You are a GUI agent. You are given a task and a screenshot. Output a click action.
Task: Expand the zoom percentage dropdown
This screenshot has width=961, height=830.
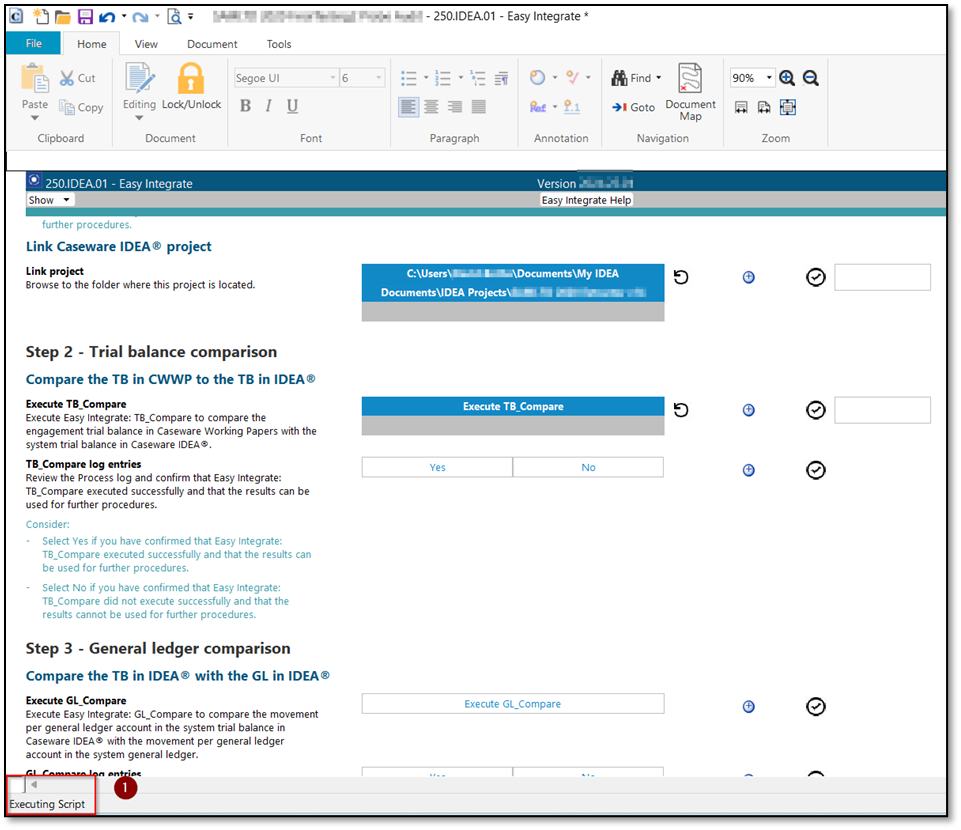769,78
